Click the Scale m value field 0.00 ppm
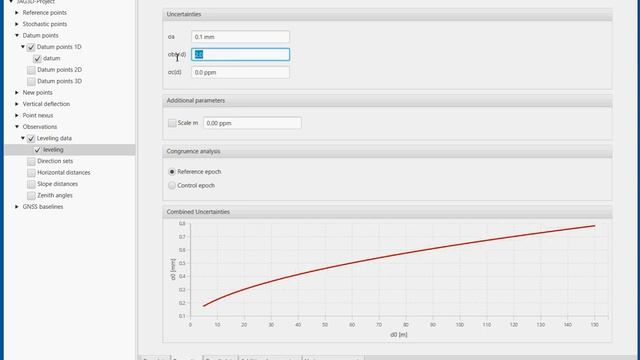Viewport: 640px width, 360px height. click(252, 123)
